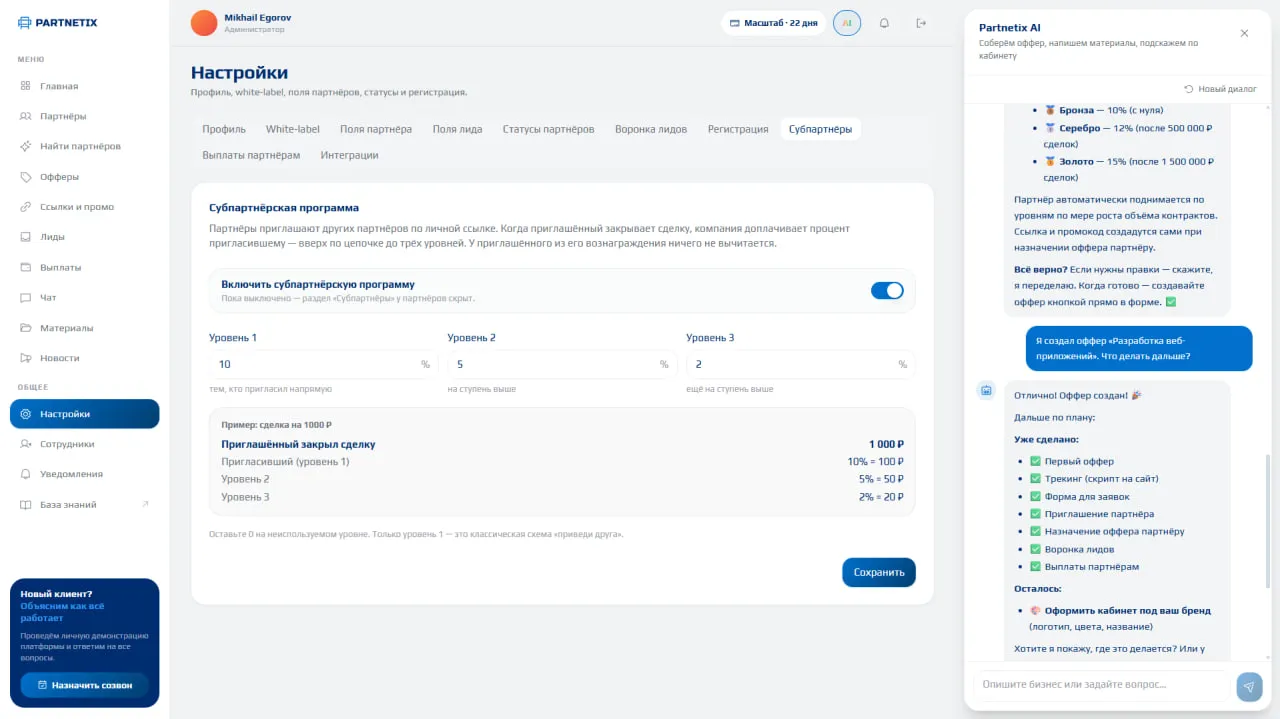Open the AI assistant round button
Viewport: 1280px width, 719px height.
847,23
